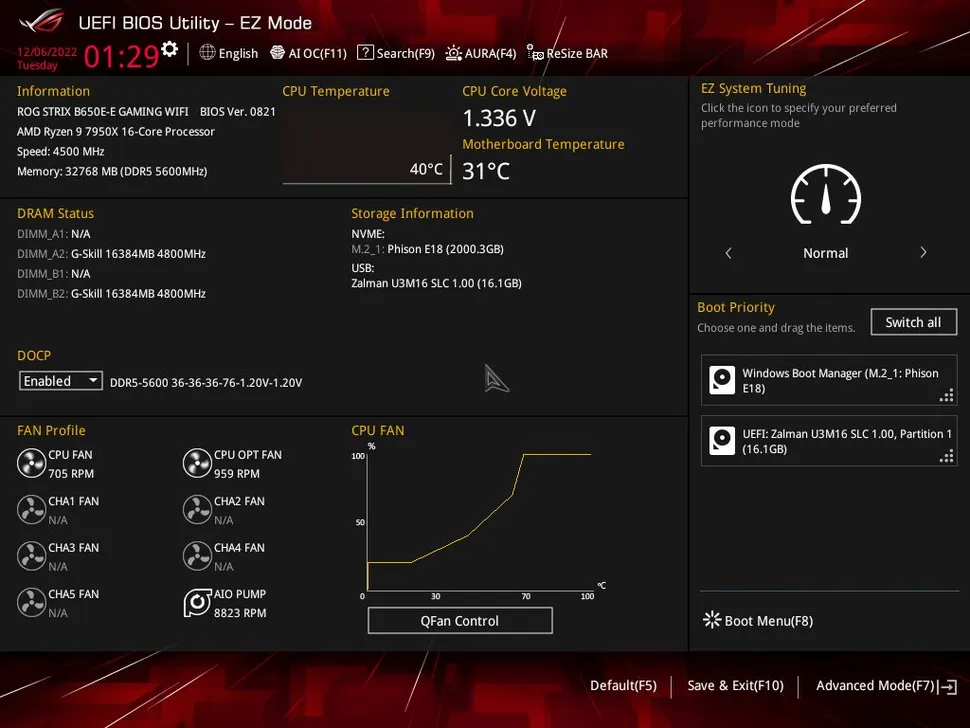Click the CPU FAN curve graph

click(479, 521)
